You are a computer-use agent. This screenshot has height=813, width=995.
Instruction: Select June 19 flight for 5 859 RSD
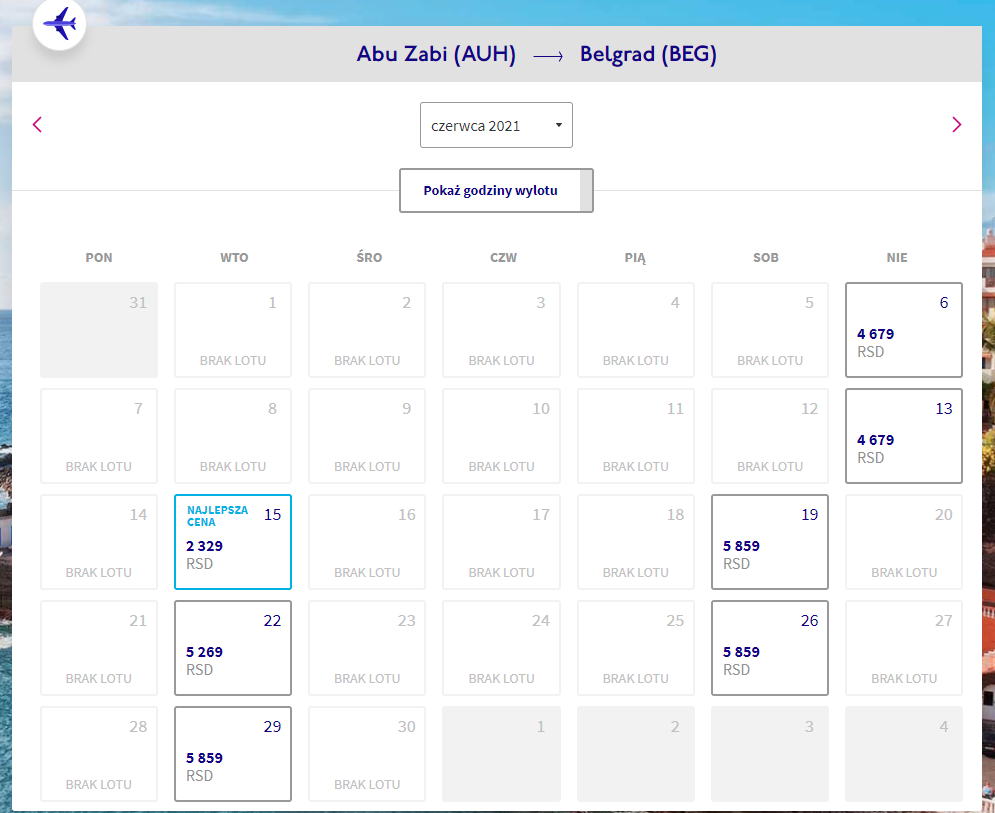tap(770, 542)
